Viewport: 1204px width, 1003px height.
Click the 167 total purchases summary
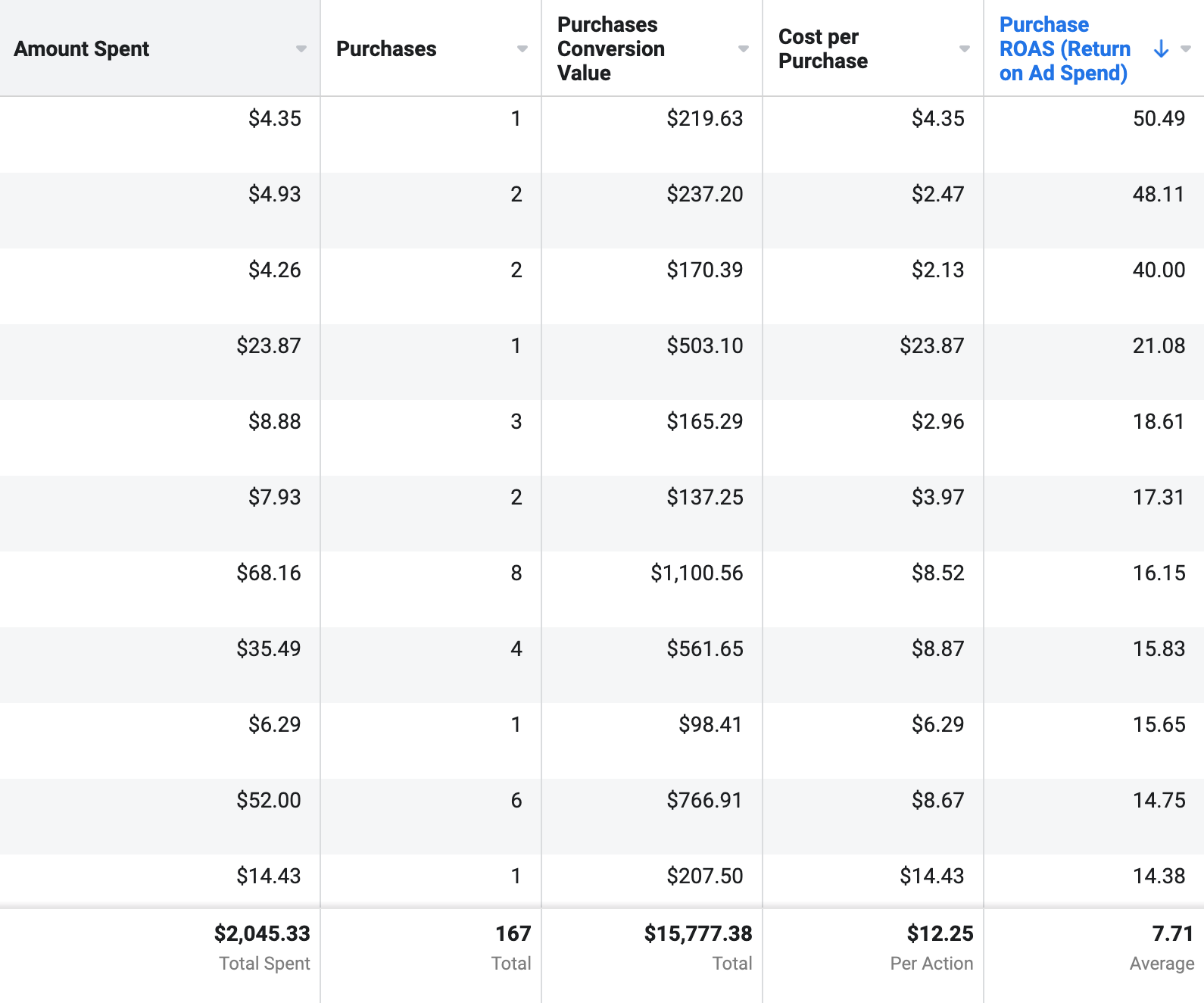(x=513, y=934)
